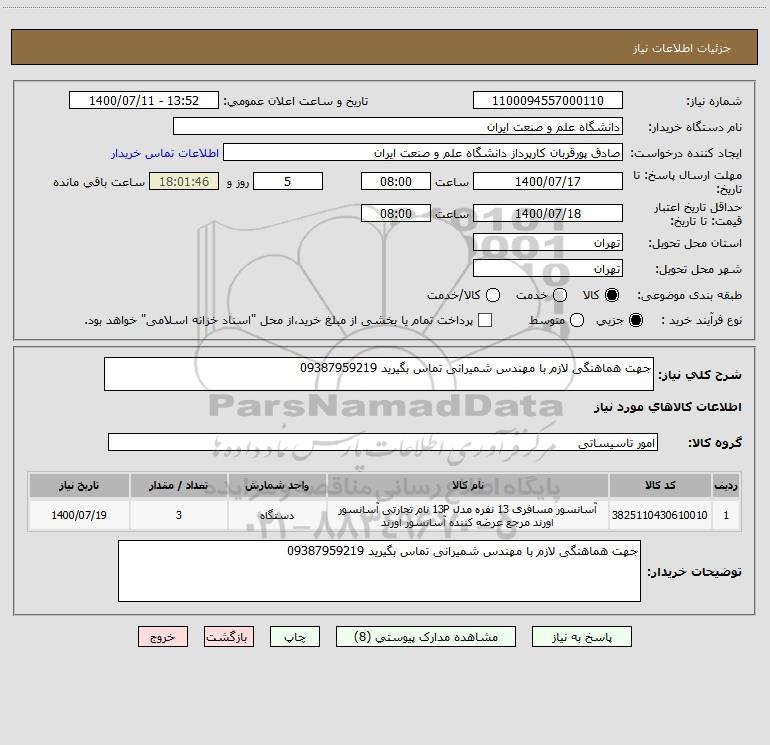Click the 'تاریخ نیاز' column header
The width and height of the screenshot is (770, 745).
coord(79,485)
